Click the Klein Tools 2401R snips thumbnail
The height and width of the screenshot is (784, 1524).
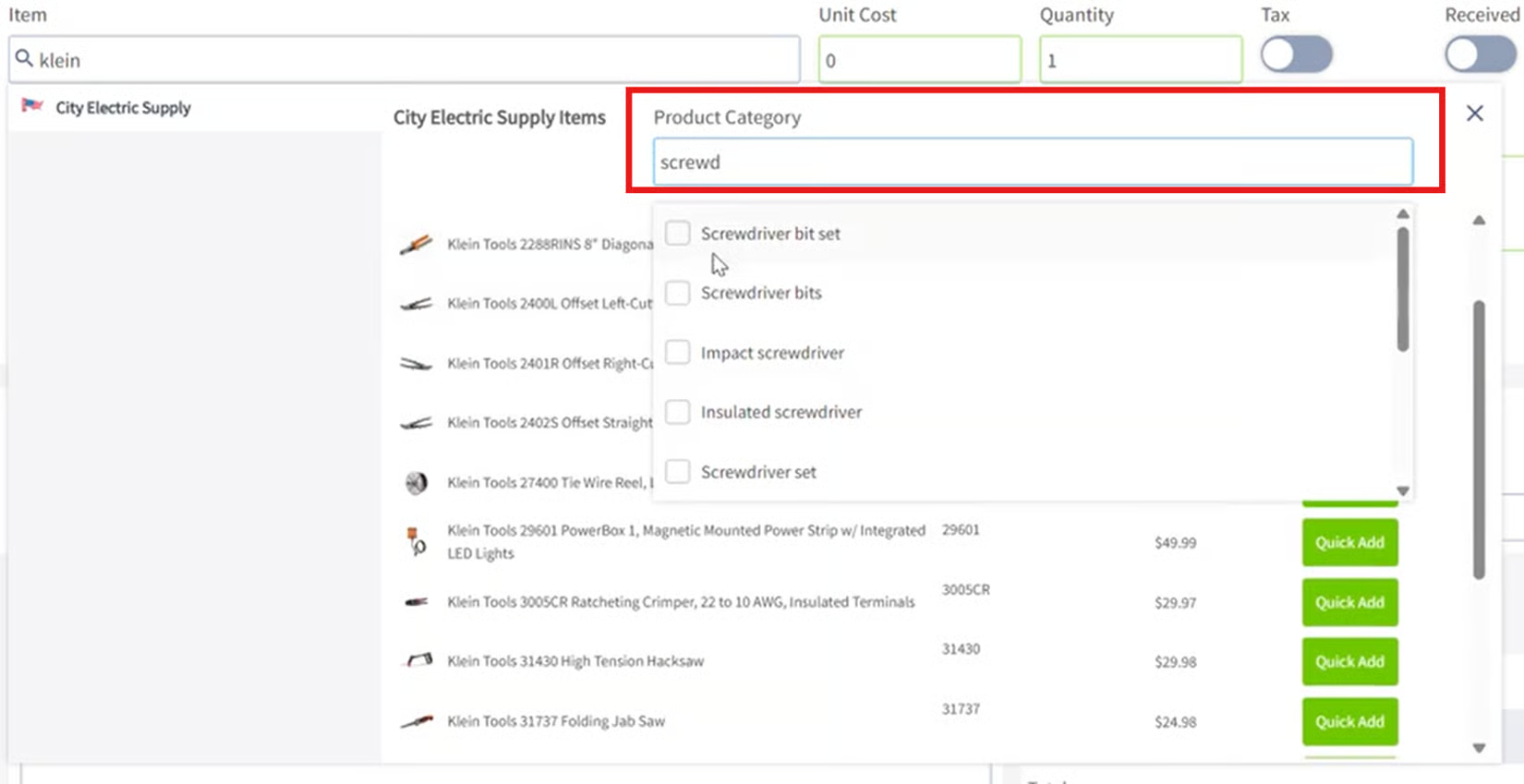click(416, 364)
